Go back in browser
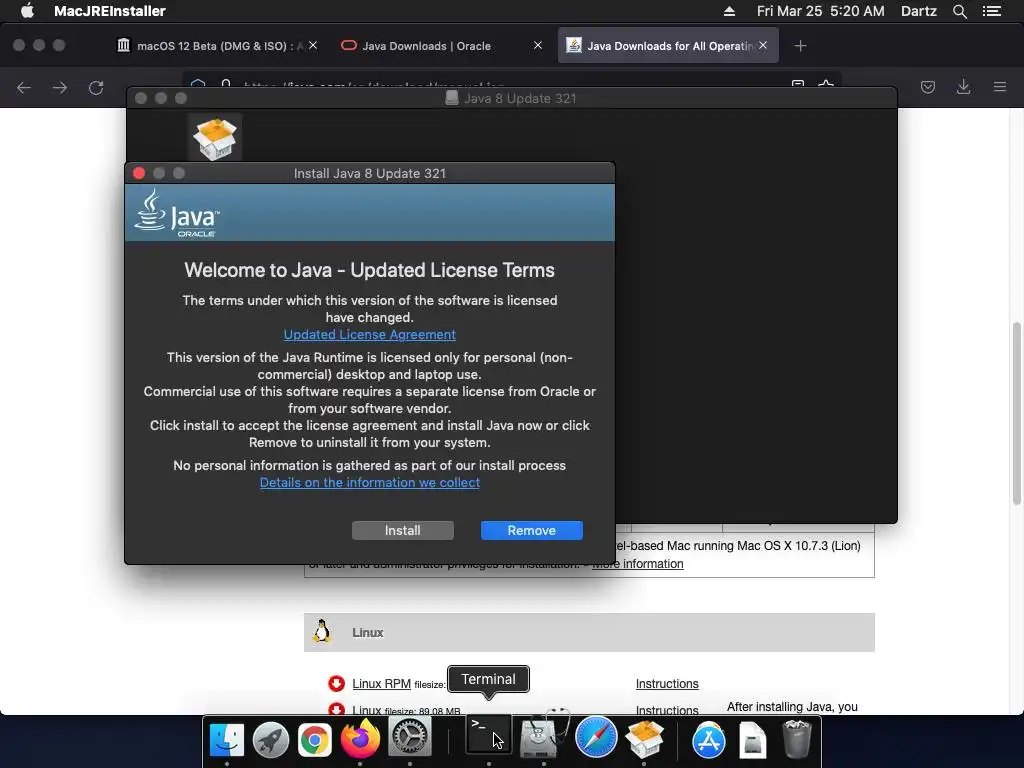 (x=24, y=88)
